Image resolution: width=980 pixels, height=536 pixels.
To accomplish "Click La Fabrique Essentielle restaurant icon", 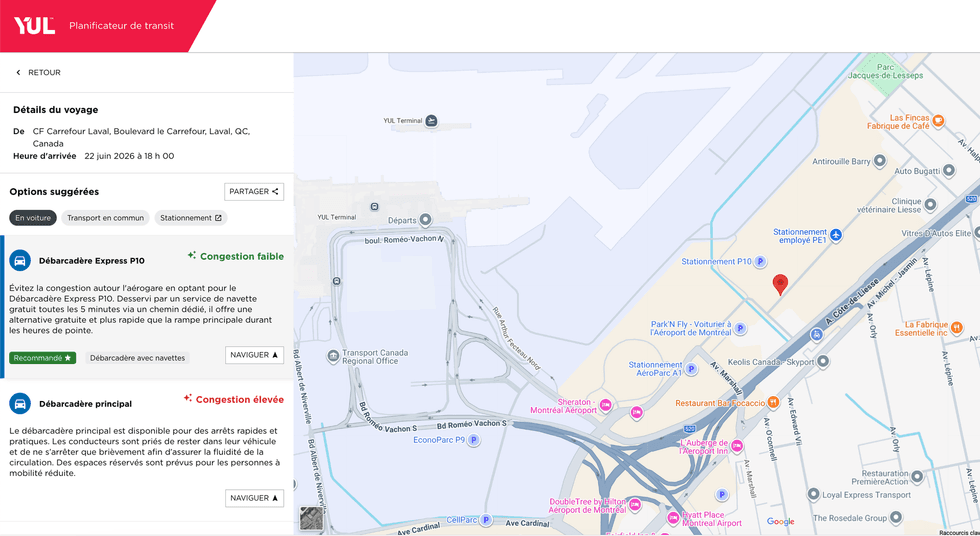I will [956, 327].
